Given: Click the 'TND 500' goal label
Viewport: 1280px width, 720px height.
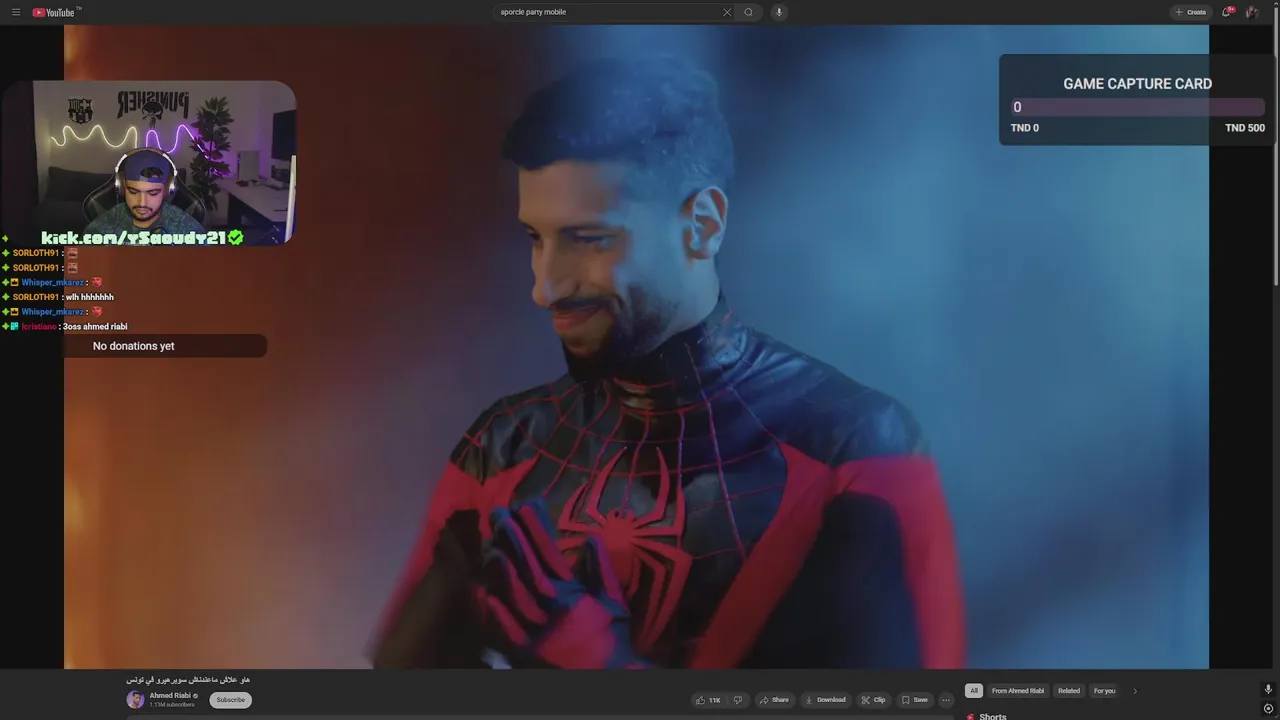Looking at the screenshot, I should (1245, 128).
